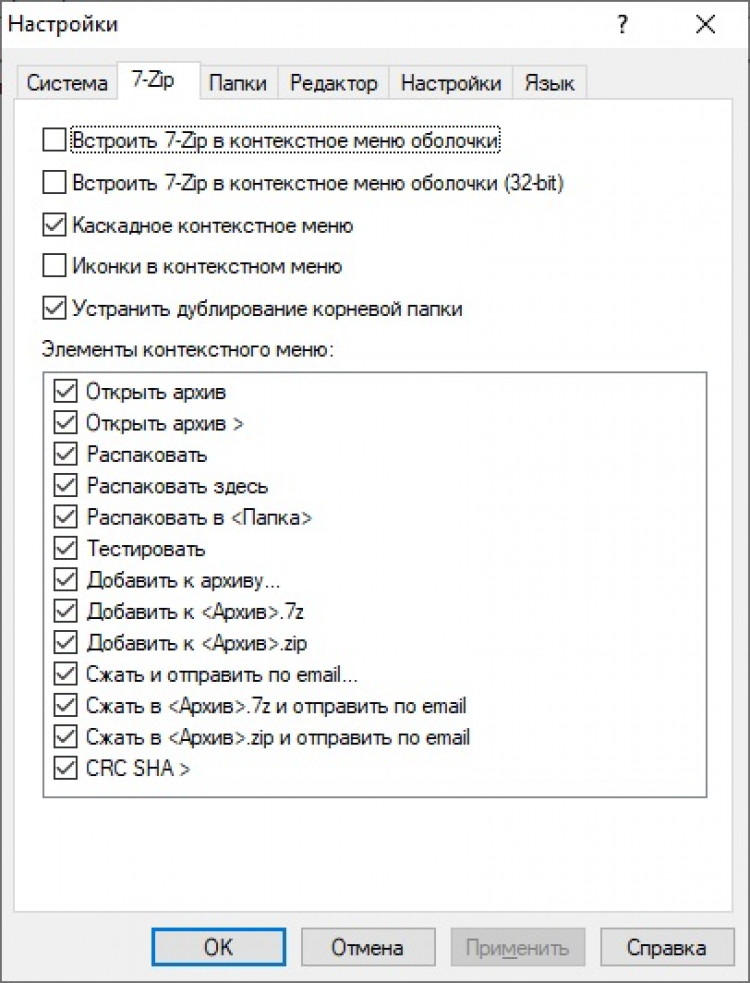Enable Встроить 7-Zip в контекстное меню оболочки
Image resolution: width=750 pixels, height=983 pixels.
(x=54, y=141)
